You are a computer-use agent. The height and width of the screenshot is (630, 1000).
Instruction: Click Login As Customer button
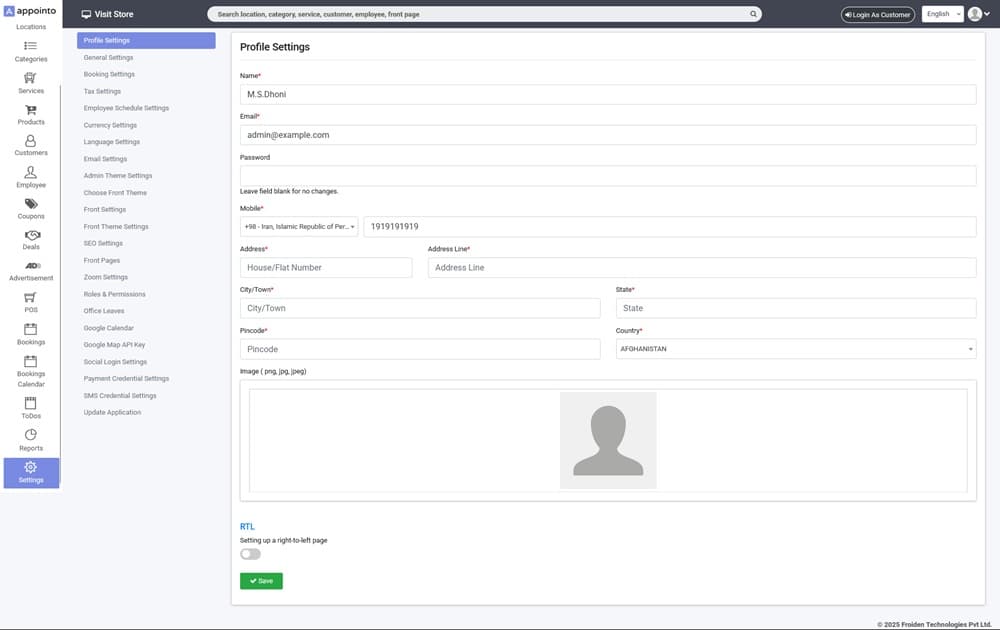pyautogui.click(x=878, y=15)
